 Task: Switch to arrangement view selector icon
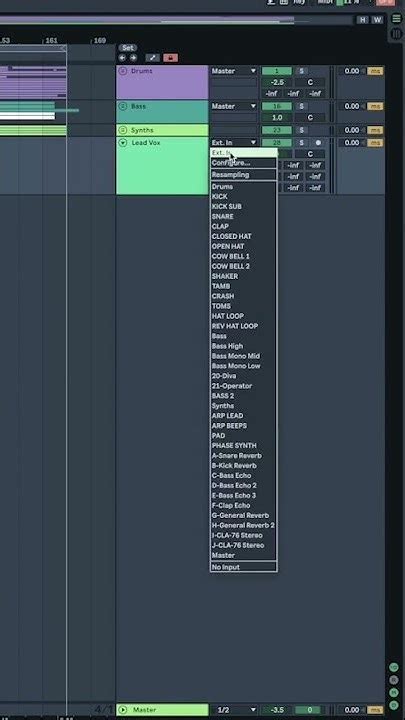pyautogui.click(x=396, y=18)
